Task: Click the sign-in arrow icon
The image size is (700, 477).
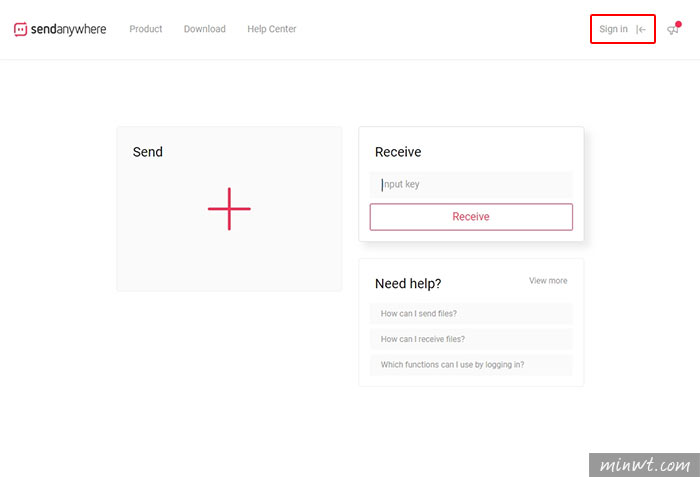Action: (x=641, y=29)
